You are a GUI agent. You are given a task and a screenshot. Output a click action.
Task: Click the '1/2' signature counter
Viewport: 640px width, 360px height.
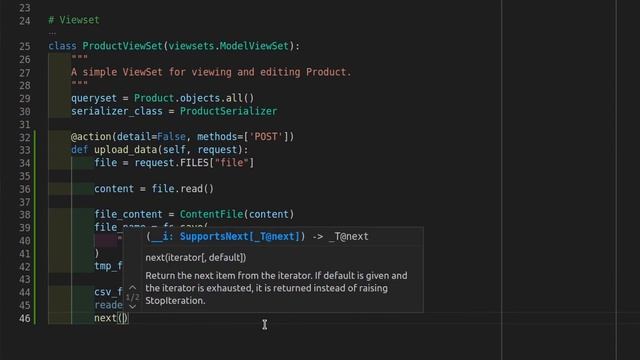point(133,297)
